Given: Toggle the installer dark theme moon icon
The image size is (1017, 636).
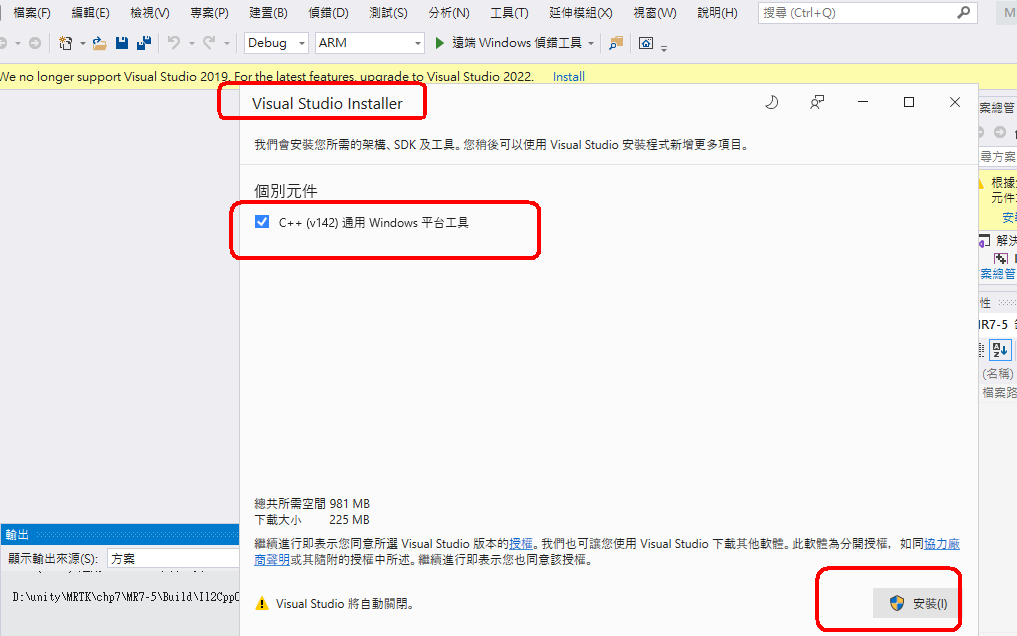Looking at the screenshot, I should [771, 102].
